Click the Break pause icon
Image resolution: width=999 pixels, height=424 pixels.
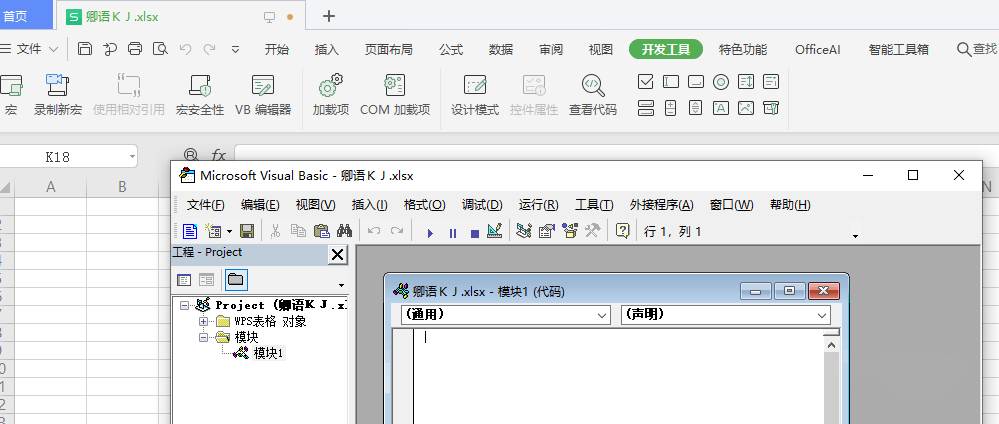click(452, 232)
